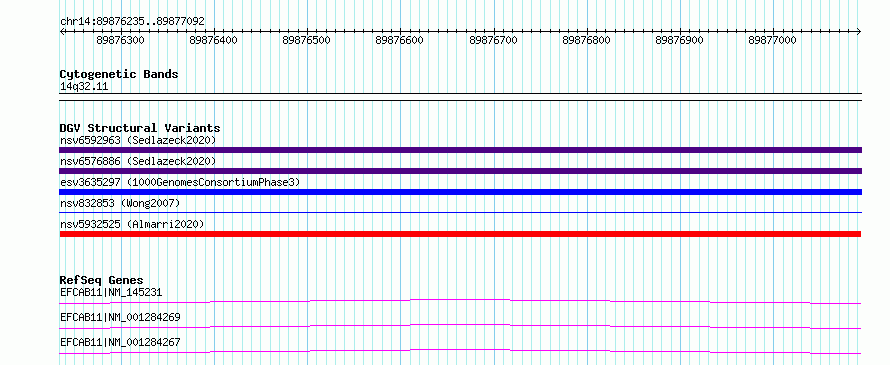890x365 pixels.
Task: Click the purple bar under nsv6576886
Action: [460, 171]
